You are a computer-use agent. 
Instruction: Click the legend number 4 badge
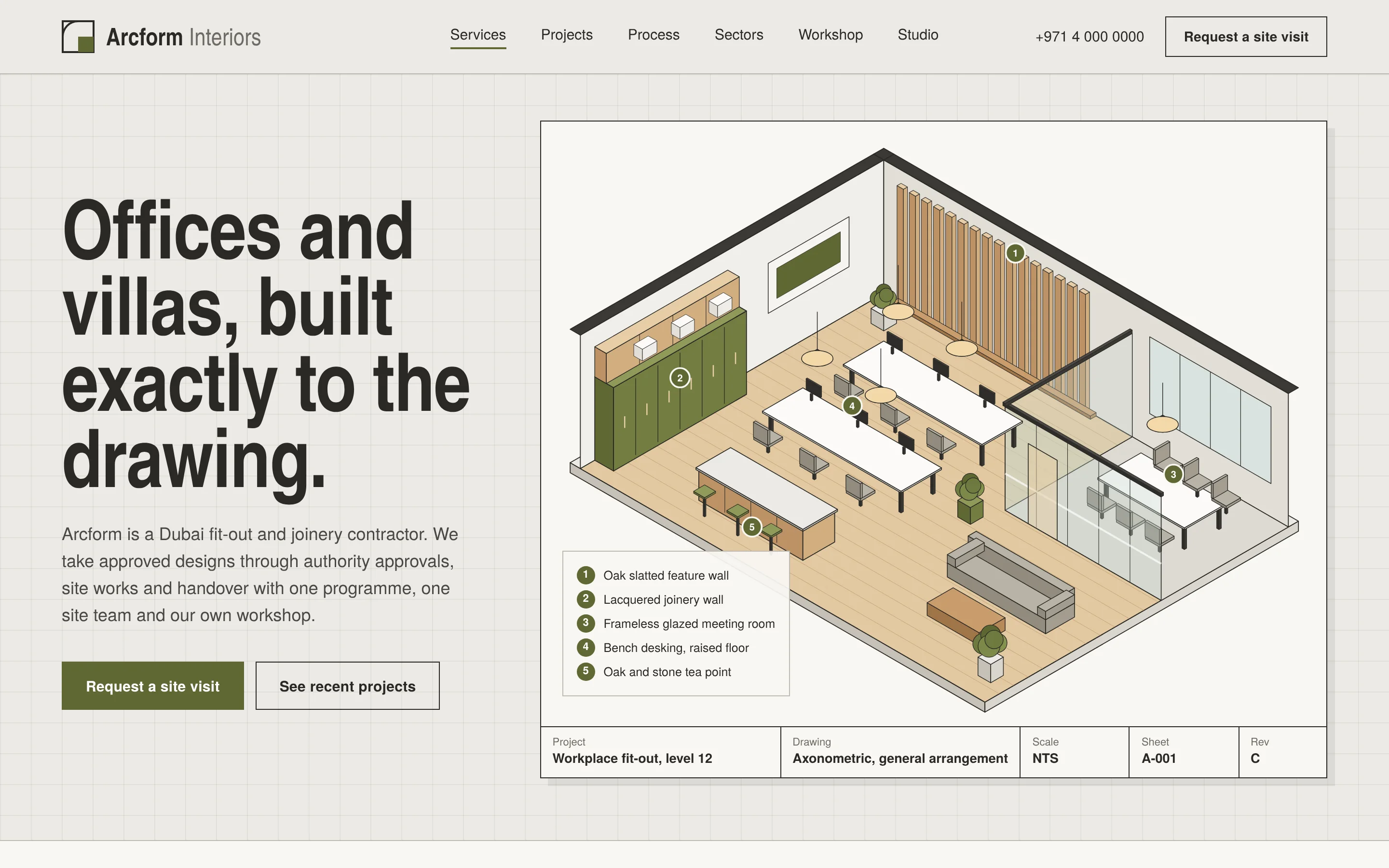[586, 647]
